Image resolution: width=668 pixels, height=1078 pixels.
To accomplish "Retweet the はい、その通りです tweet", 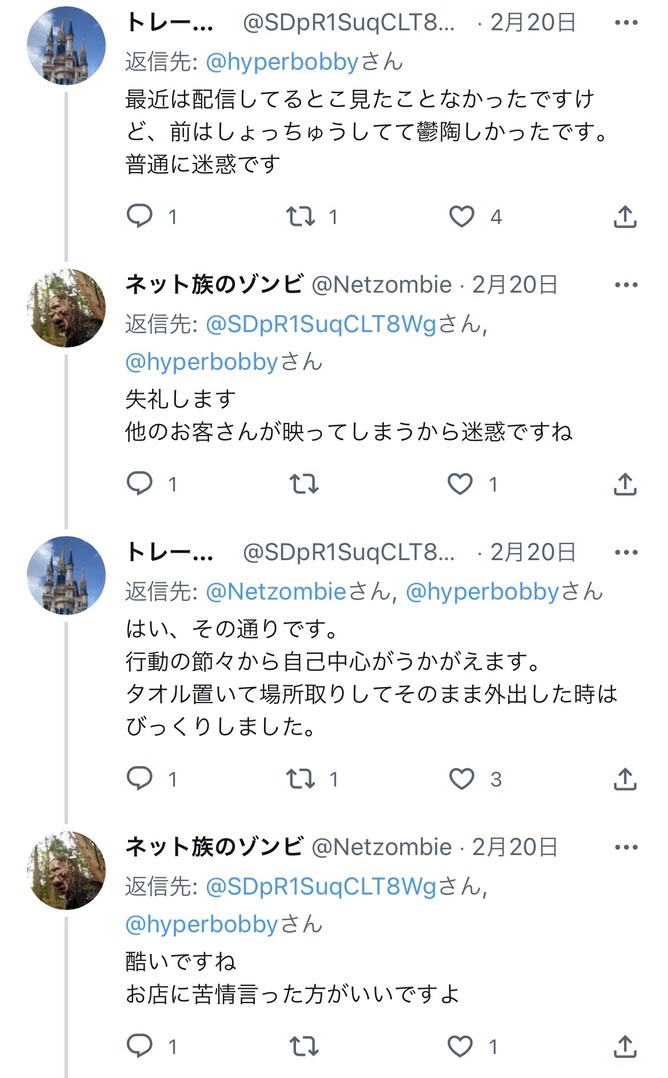I will pos(301,779).
